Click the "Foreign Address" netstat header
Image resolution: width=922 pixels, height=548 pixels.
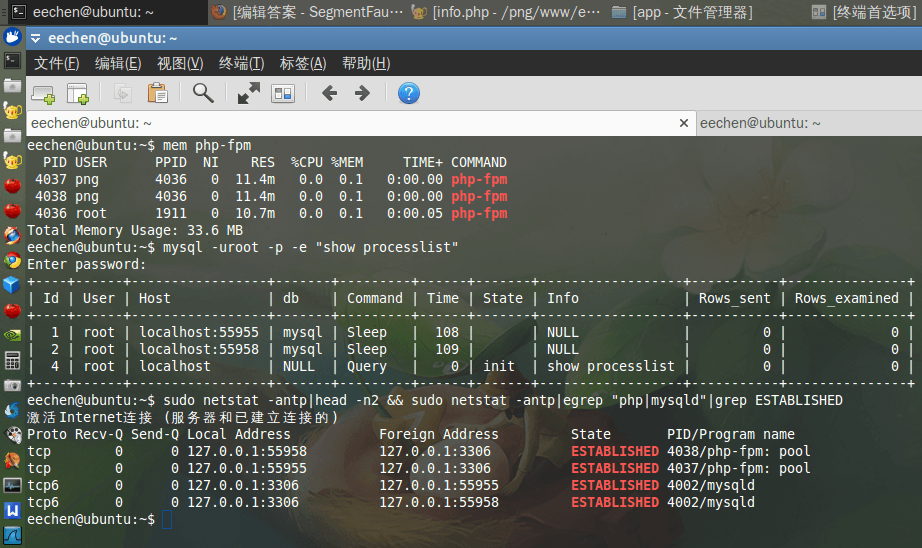[439, 434]
